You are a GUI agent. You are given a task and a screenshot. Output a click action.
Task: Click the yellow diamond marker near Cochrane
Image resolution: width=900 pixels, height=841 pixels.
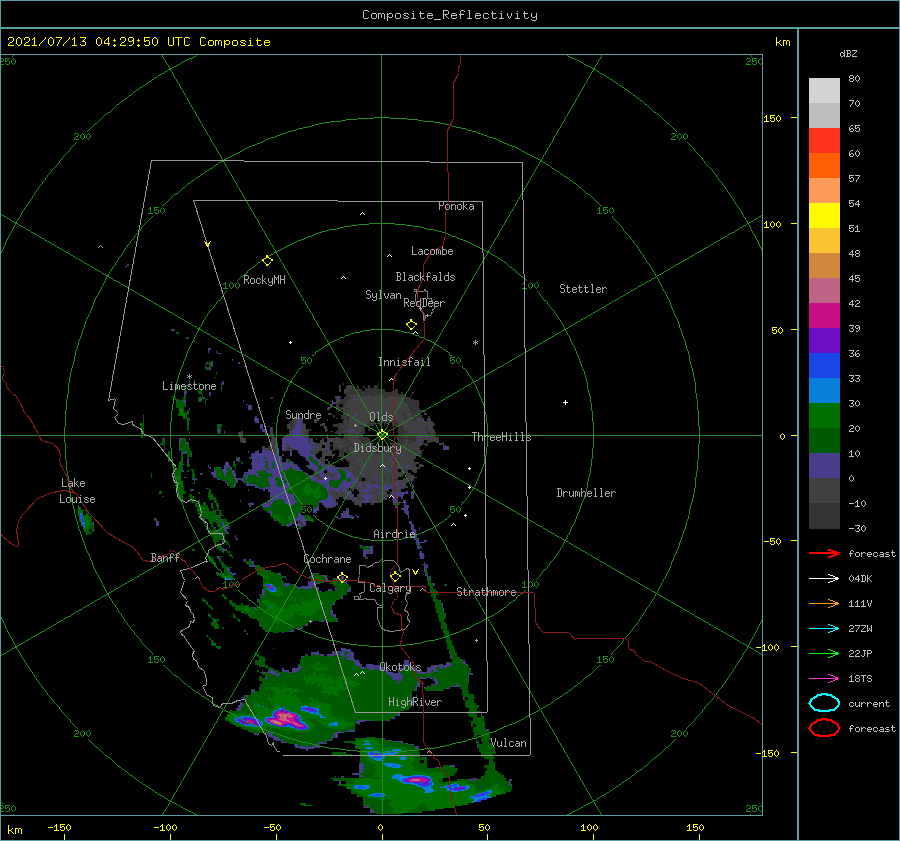(343, 577)
